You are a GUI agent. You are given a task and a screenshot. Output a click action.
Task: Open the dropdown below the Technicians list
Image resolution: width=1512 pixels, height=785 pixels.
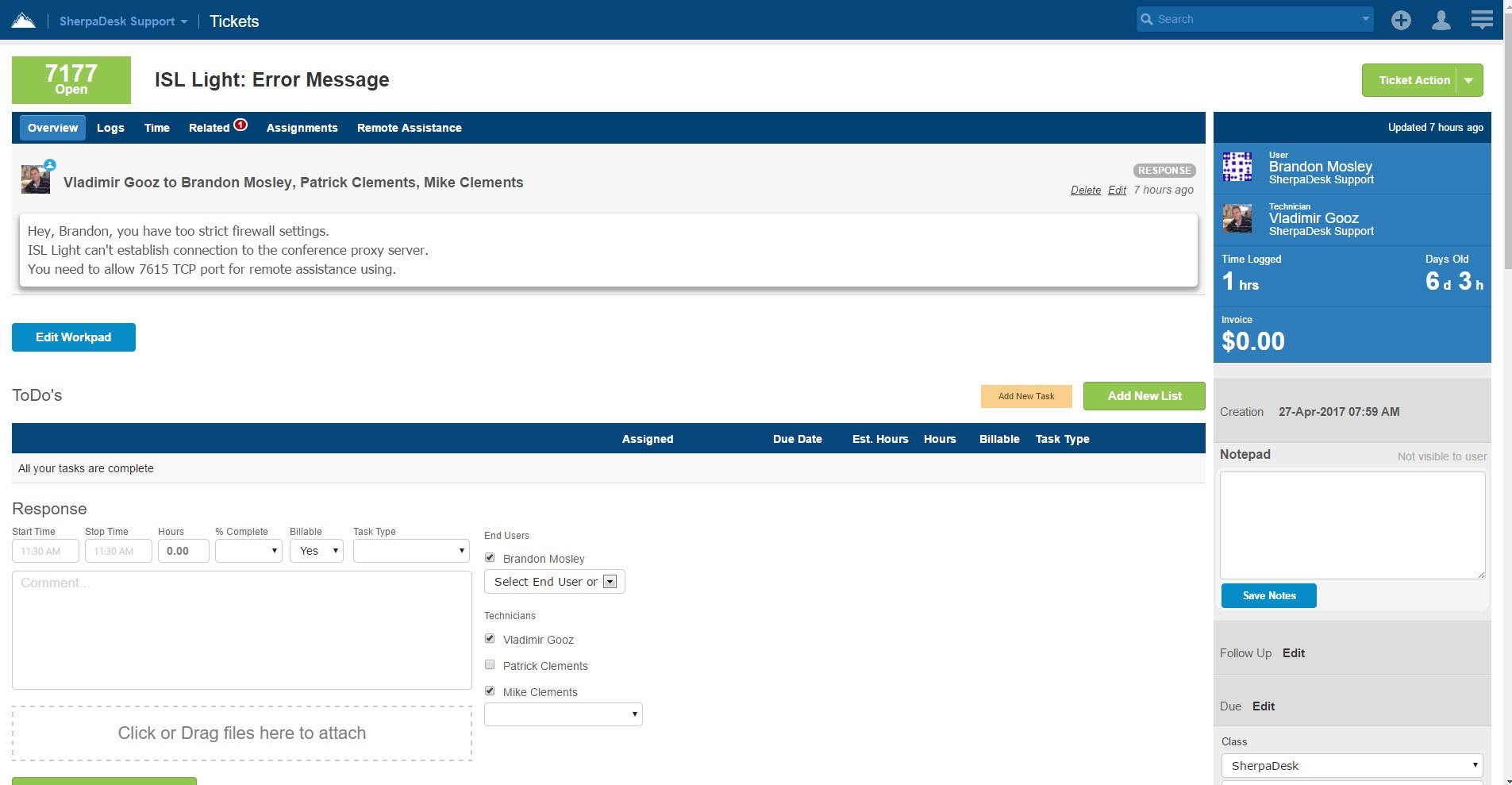coord(564,714)
